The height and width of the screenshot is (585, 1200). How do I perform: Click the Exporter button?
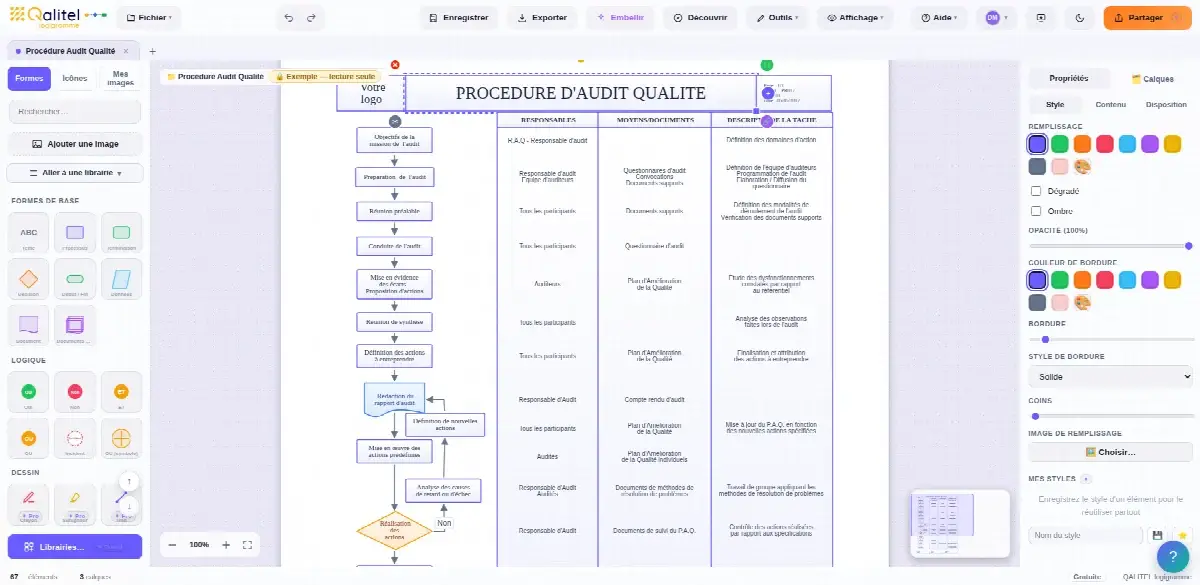coord(542,17)
